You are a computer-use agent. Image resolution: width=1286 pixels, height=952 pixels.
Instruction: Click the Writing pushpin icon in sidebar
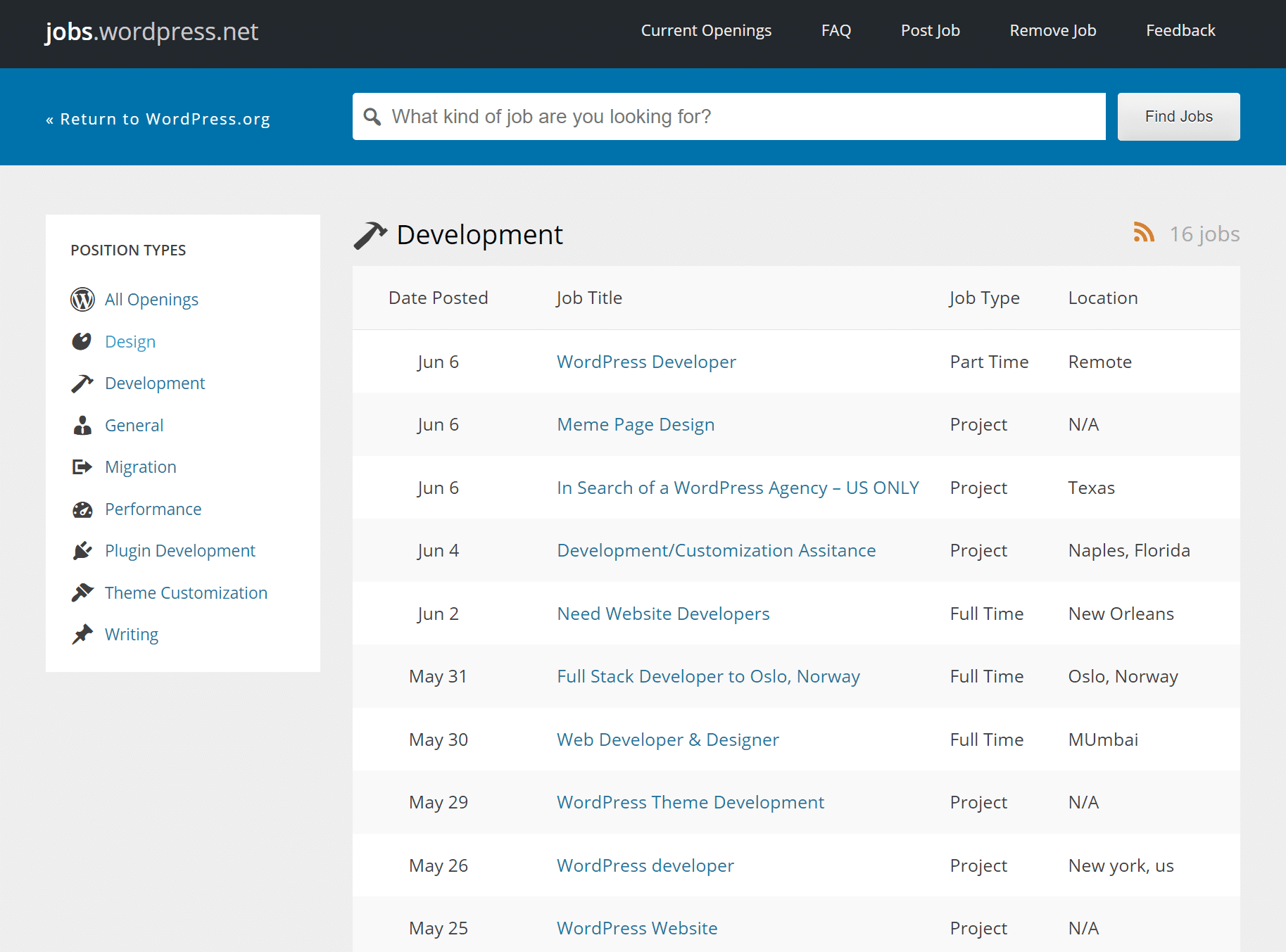(x=82, y=634)
